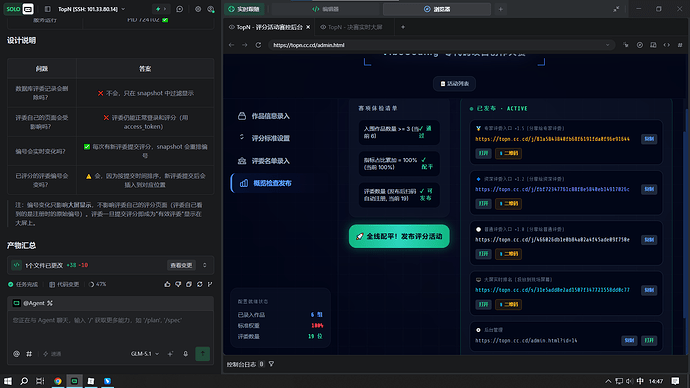This screenshot has width=690, height=388.
Task: Select the TopN 决赛实时大屏 browser tab
Action: tap(351, 27)
